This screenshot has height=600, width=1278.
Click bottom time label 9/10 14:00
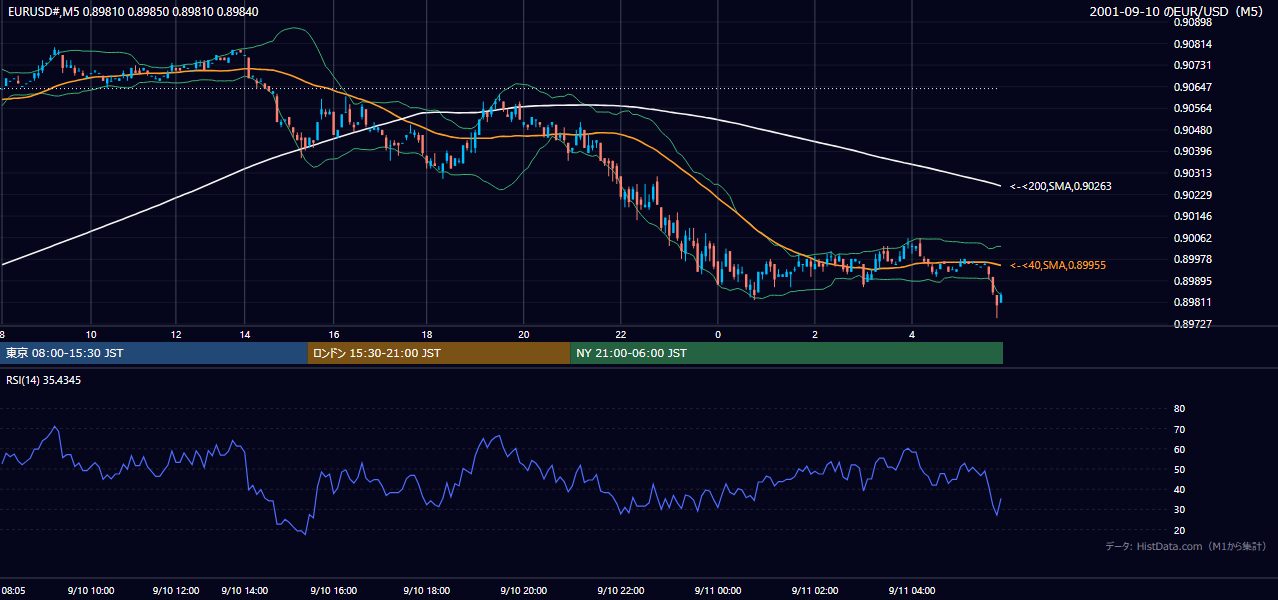(x=245, y=591)
